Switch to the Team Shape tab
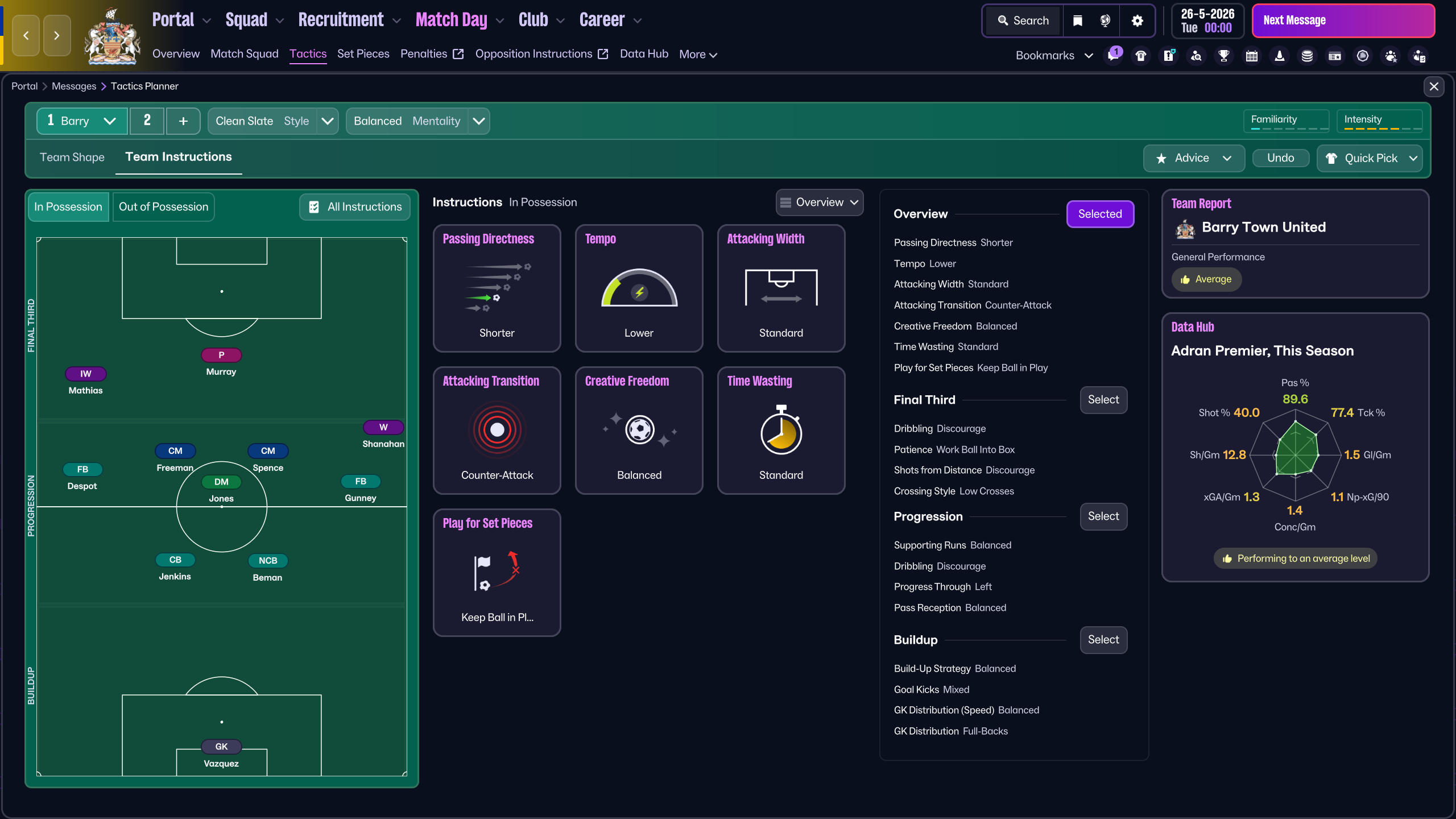The width and height of the screenshot is (1456, 819). coord(72,157)
